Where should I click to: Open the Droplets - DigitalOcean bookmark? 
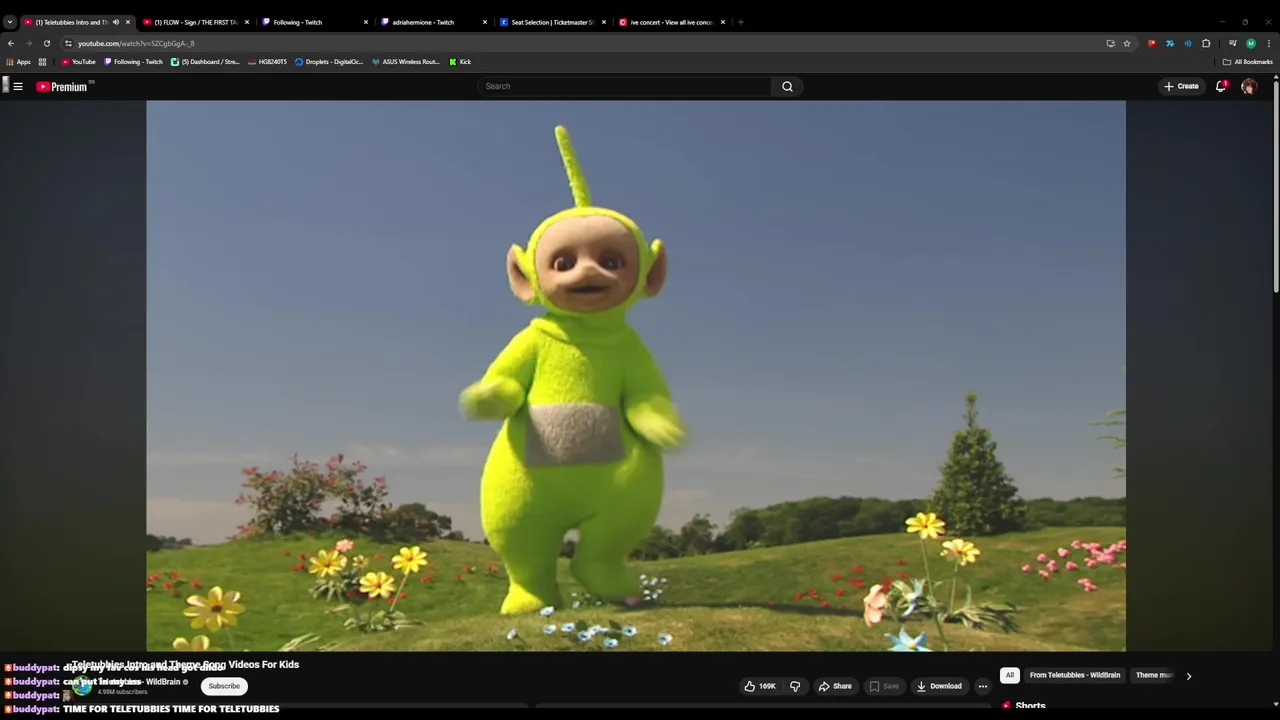tap(329, 62)
